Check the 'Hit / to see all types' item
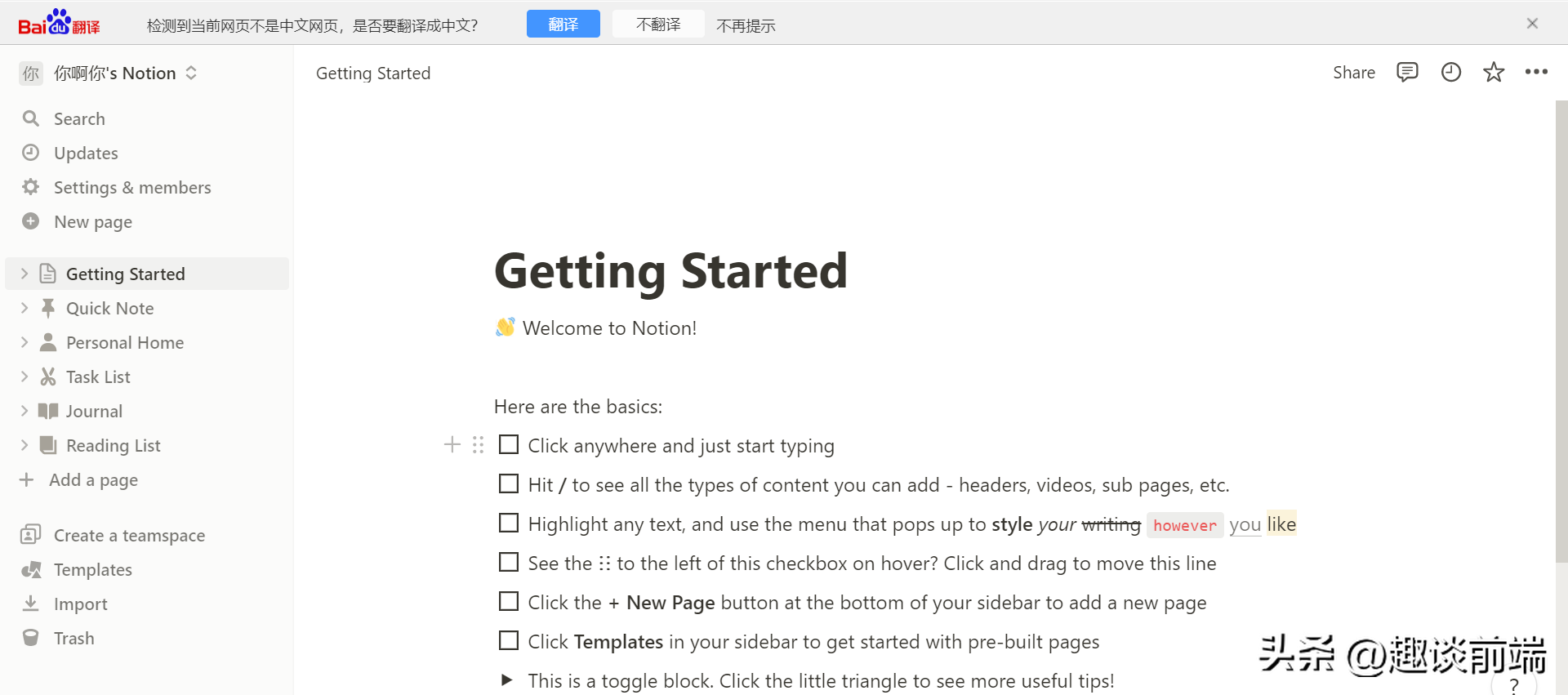 [509, 483]
